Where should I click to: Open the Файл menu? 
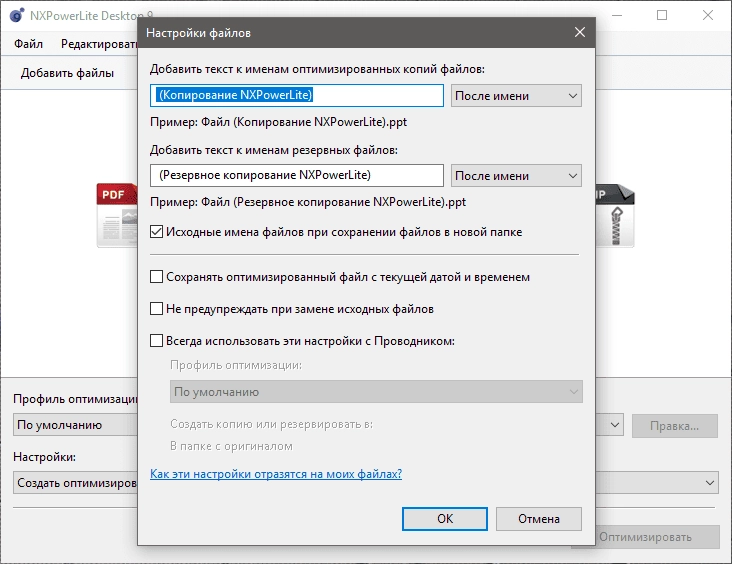point(28,44)
